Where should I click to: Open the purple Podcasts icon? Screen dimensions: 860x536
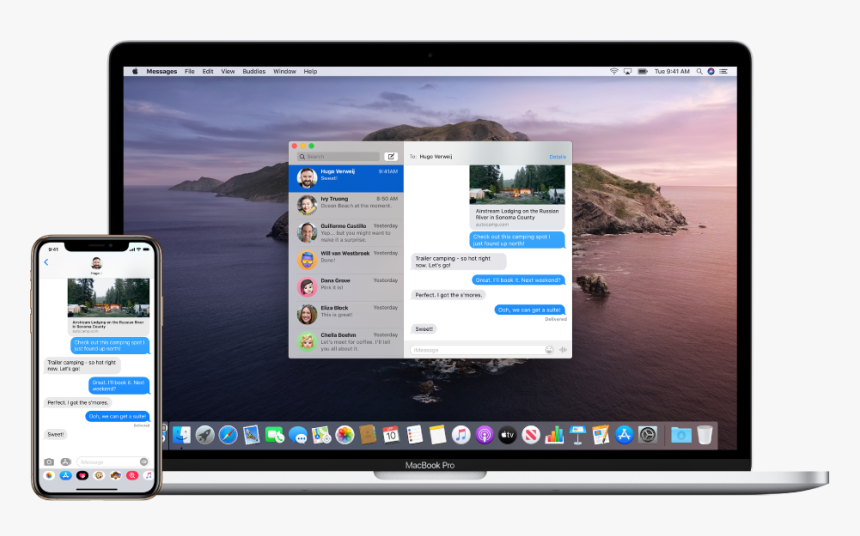pyautogui.click(x=484, y=435)
